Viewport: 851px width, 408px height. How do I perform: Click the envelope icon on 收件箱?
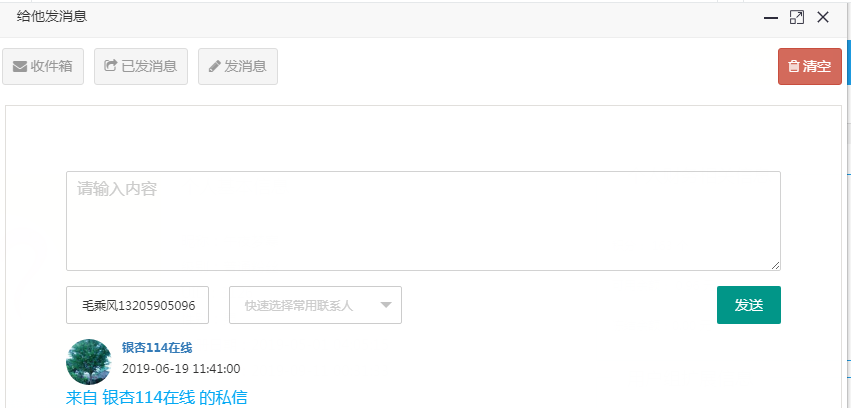20,67
